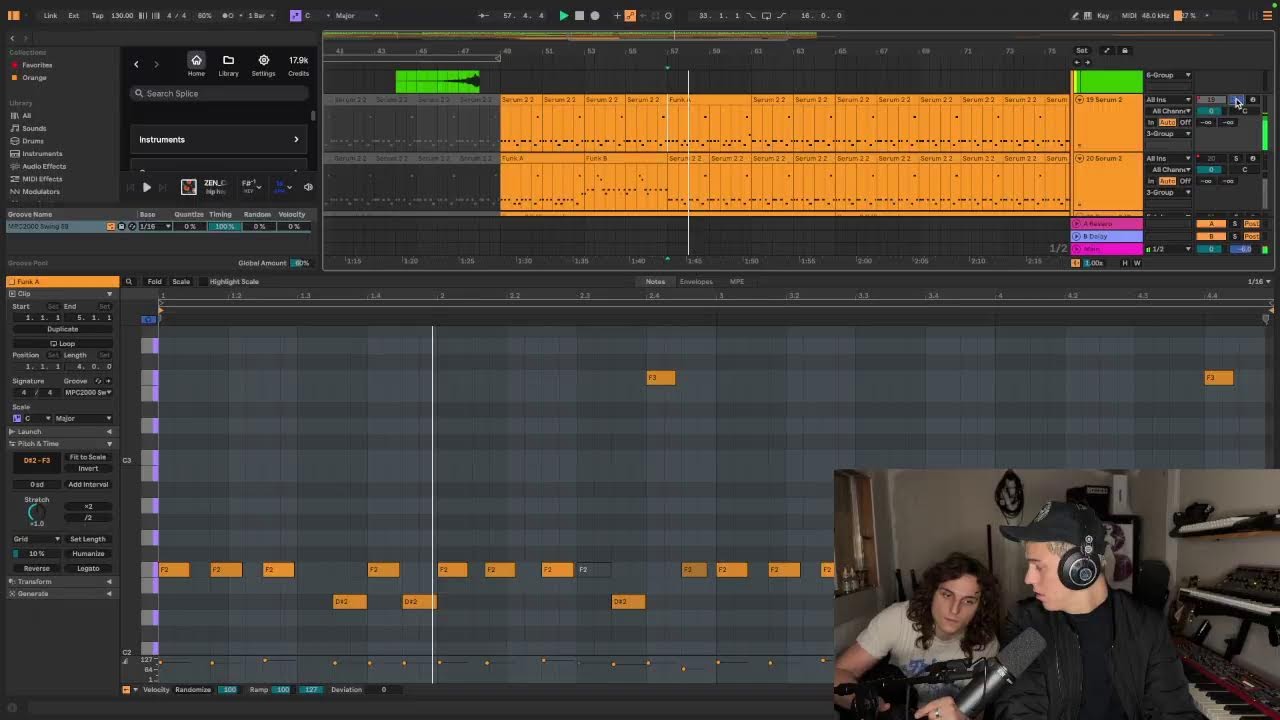
Task: Toggle the 19 Serum 2 track activator
Action: pyautogui.click(x=1211, y=100)
